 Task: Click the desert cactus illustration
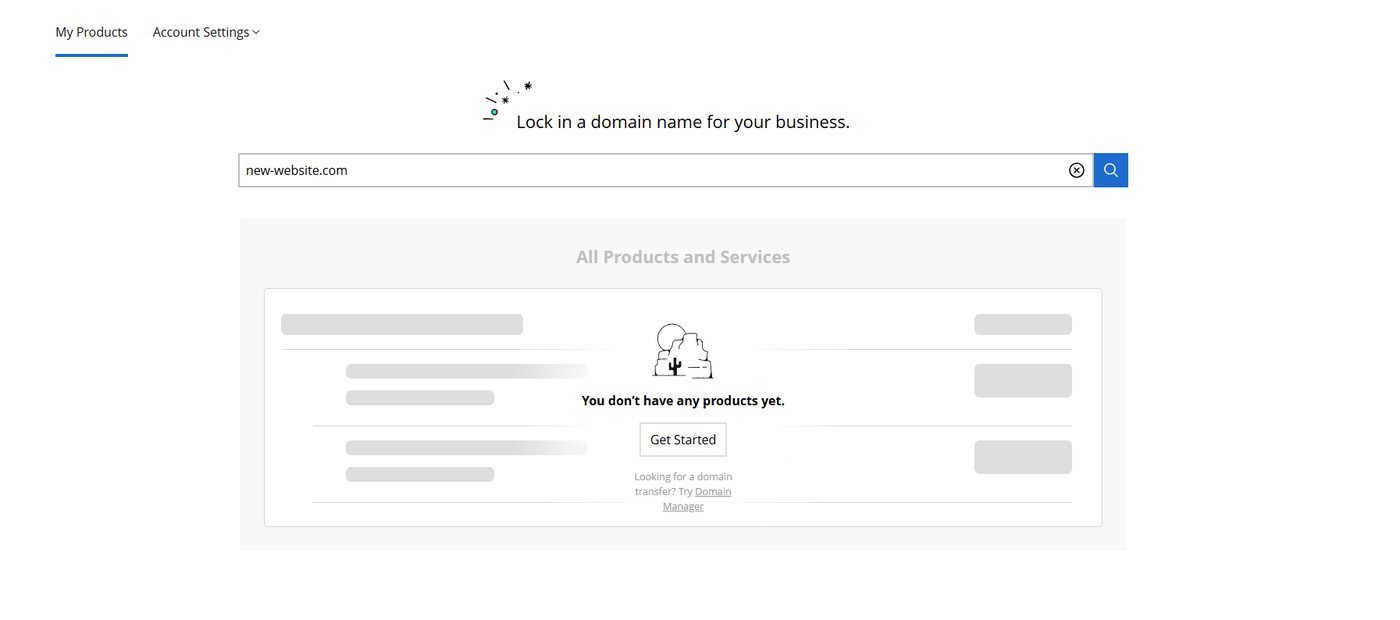point(683,351)
